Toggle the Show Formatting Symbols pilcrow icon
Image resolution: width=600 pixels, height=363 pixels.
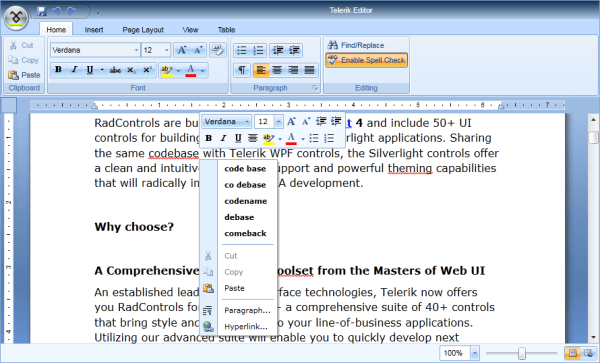coord(242,70)
